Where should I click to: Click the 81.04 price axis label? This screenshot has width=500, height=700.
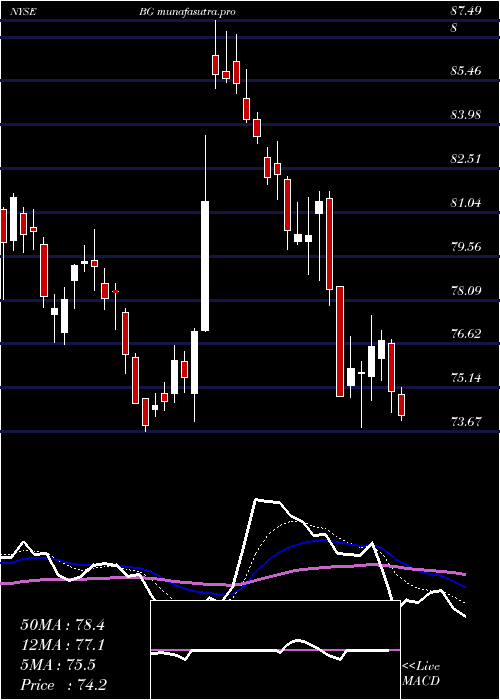tap(467, 203)
